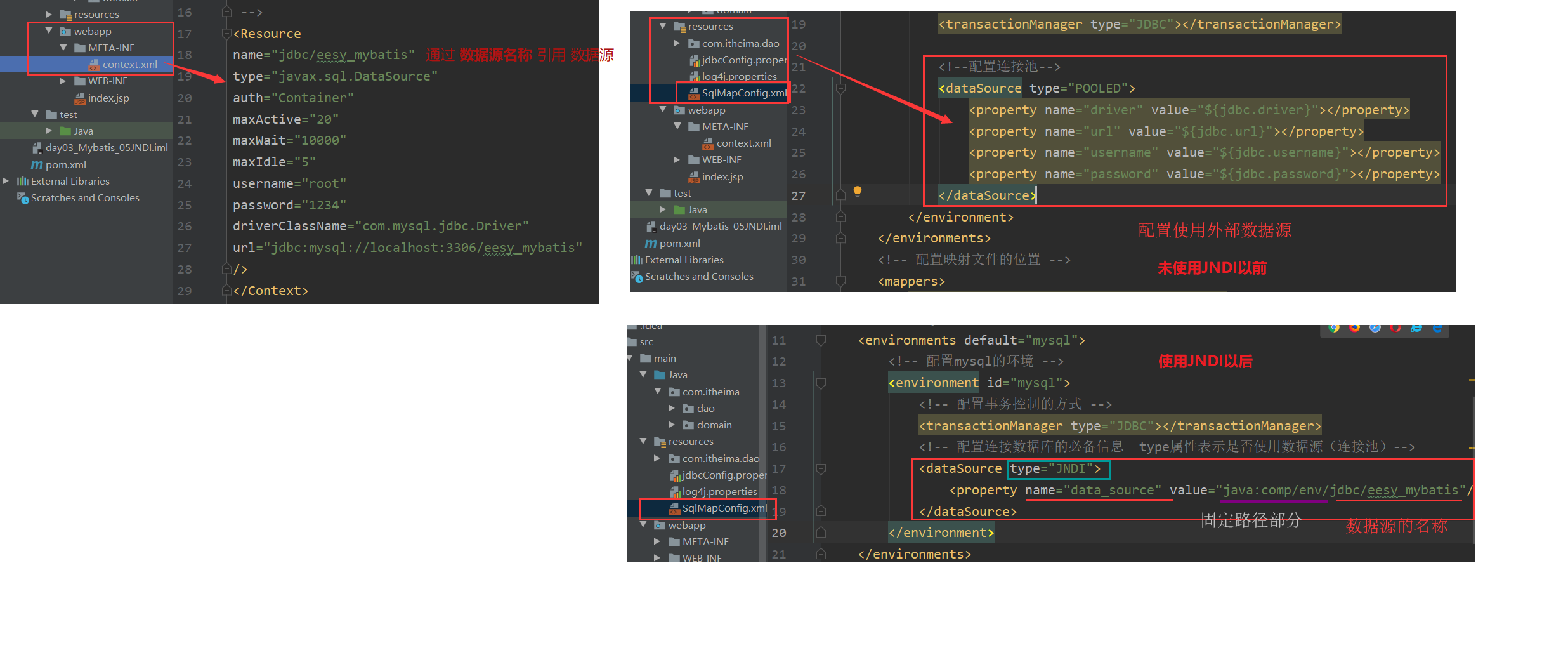Click SqlMapConfig.xml file icon in upper-right panel

click(694, 93)
